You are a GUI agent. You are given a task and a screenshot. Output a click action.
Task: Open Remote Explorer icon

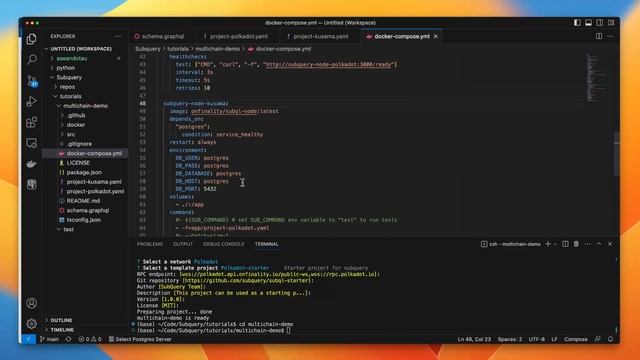pyautogui.click(x=31, y=143)
